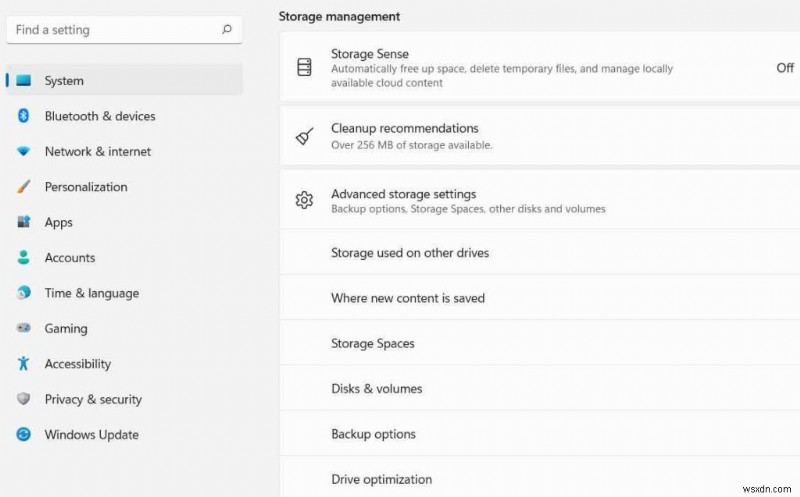Open Storage used on other drives
Screen dimensions: 800x497
(x=410, y=253)
